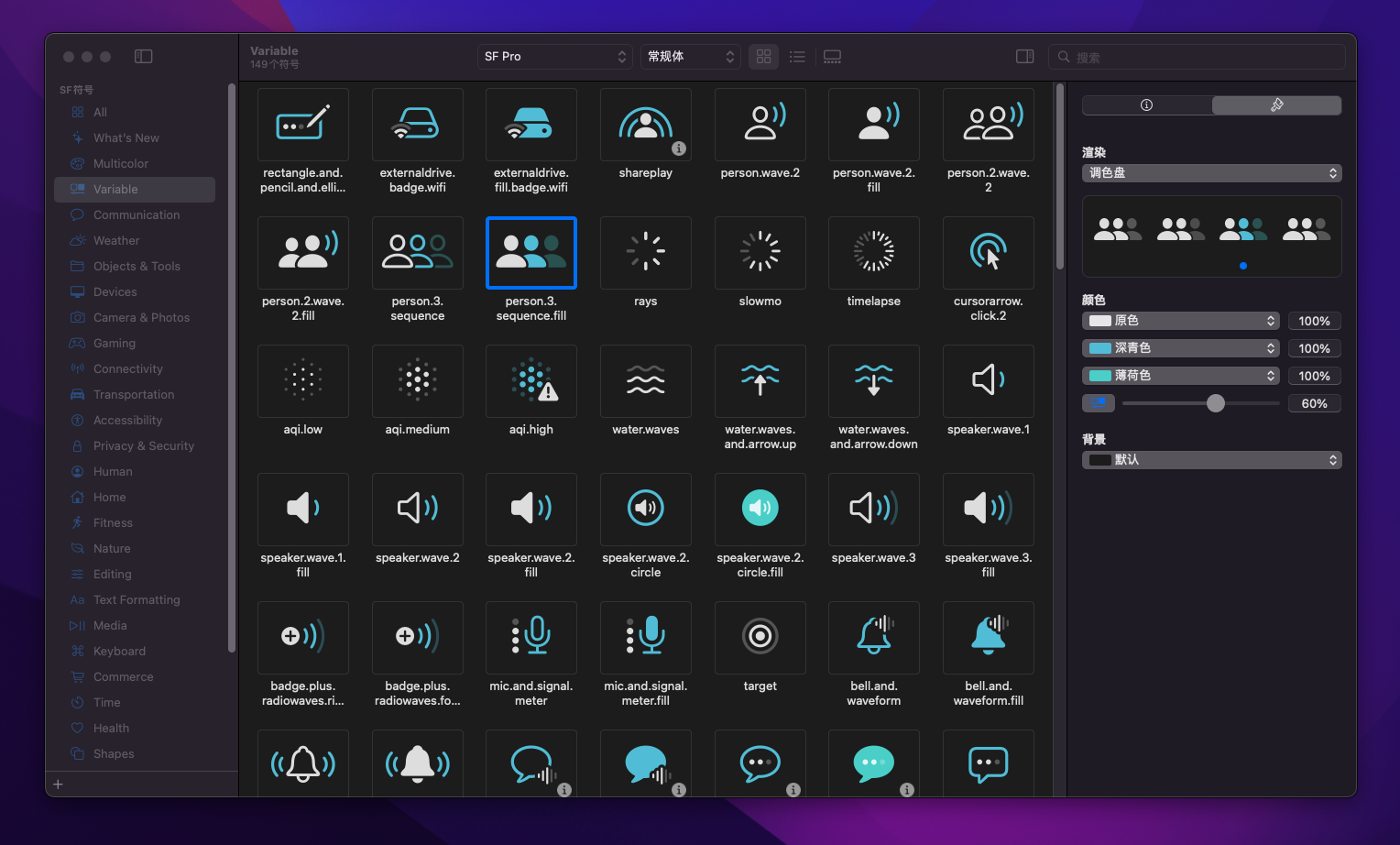
Task: Select the externaldrive.fill.badge.wifi symbol
Action: click(x=531, y=125)
